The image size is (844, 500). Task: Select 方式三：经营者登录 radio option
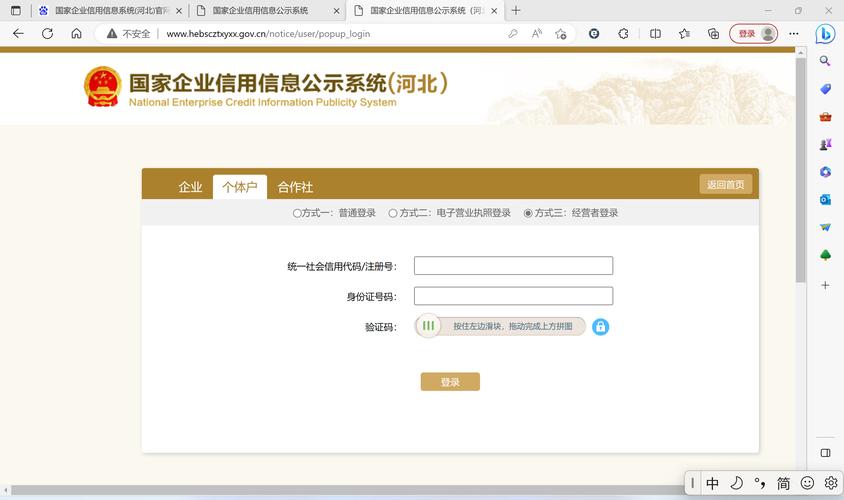[x=528, y=214]
